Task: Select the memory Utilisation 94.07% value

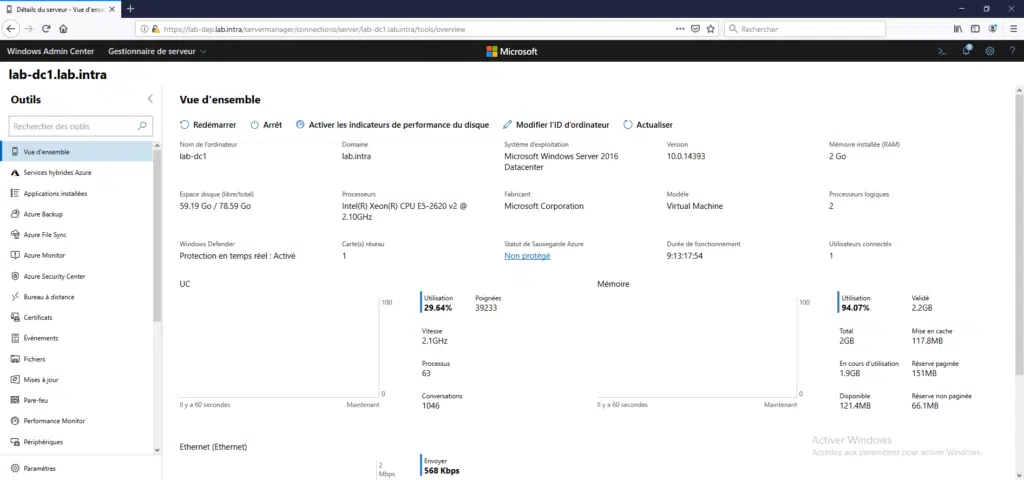Action: click(x=856, y=308)
